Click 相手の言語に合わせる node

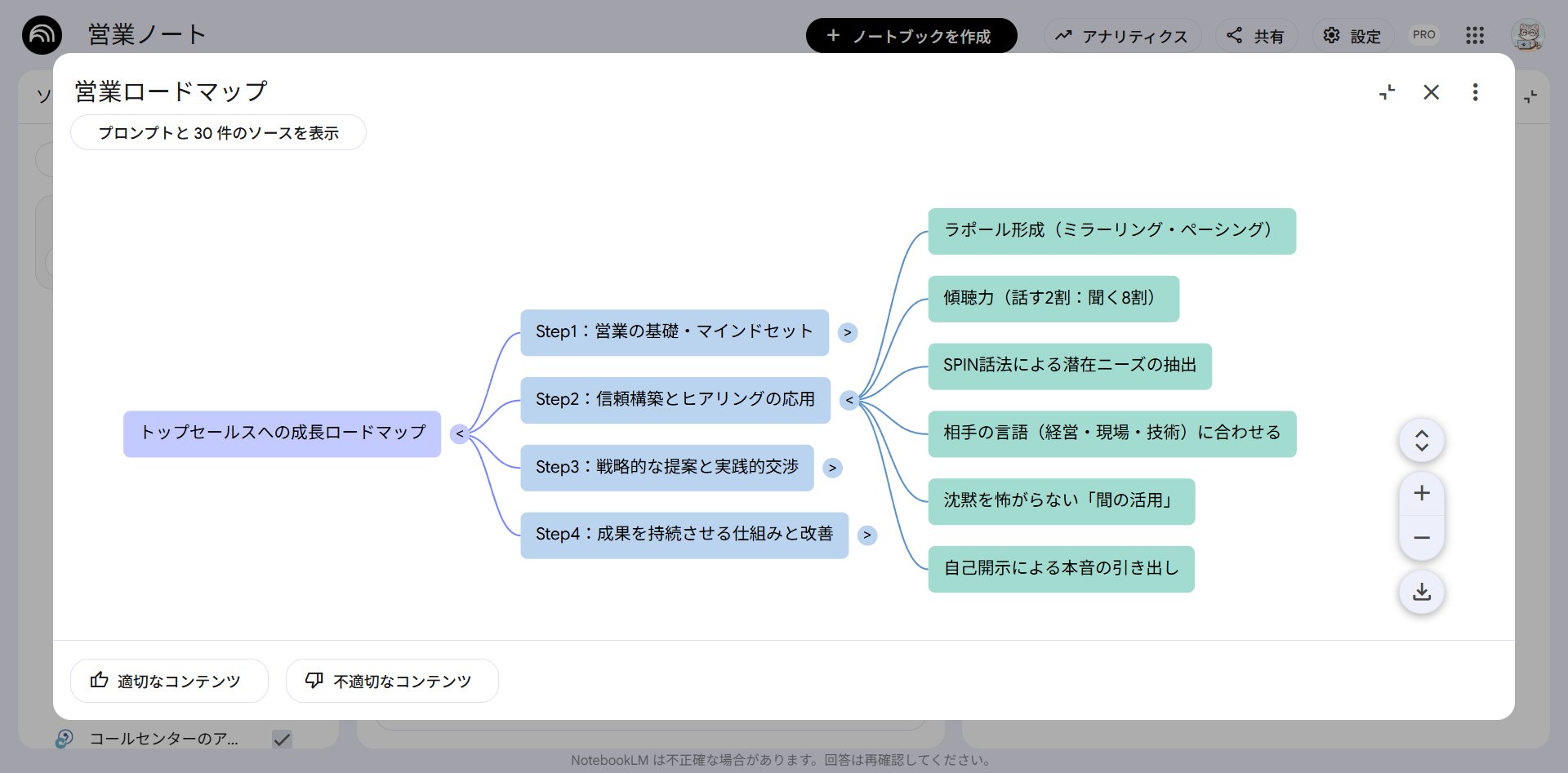[x=1112, y=433]
